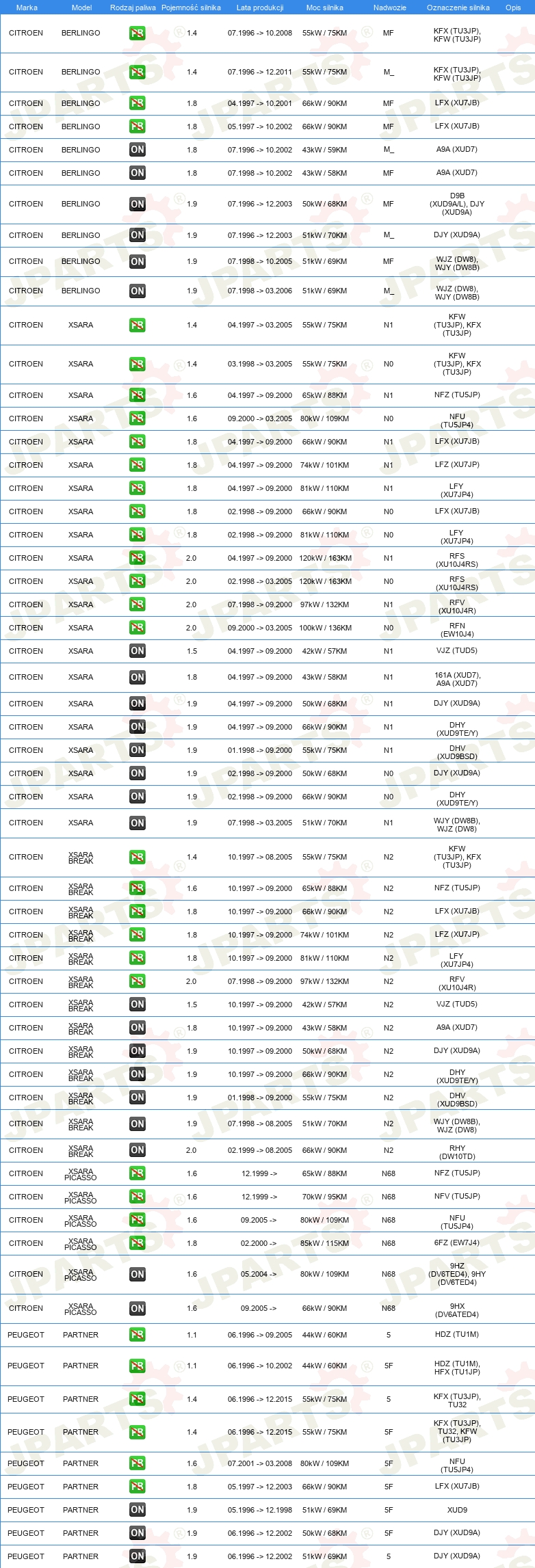
Task: Click the Lata produkcji column header
Action: pos(260,8)
